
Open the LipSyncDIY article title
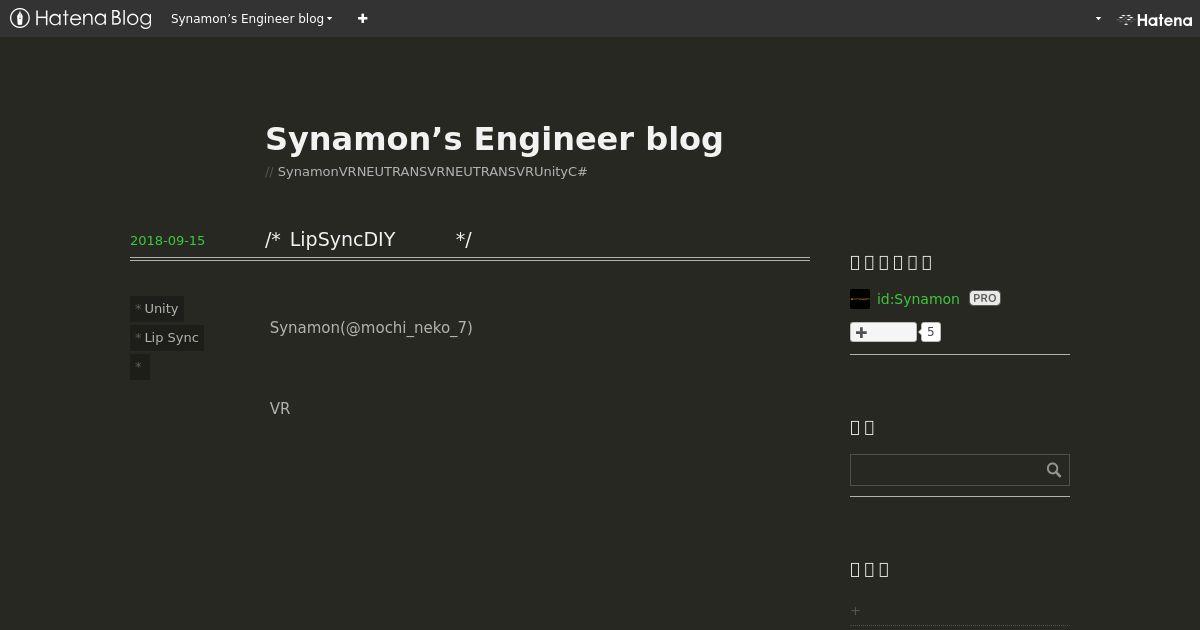click(368, 239)
